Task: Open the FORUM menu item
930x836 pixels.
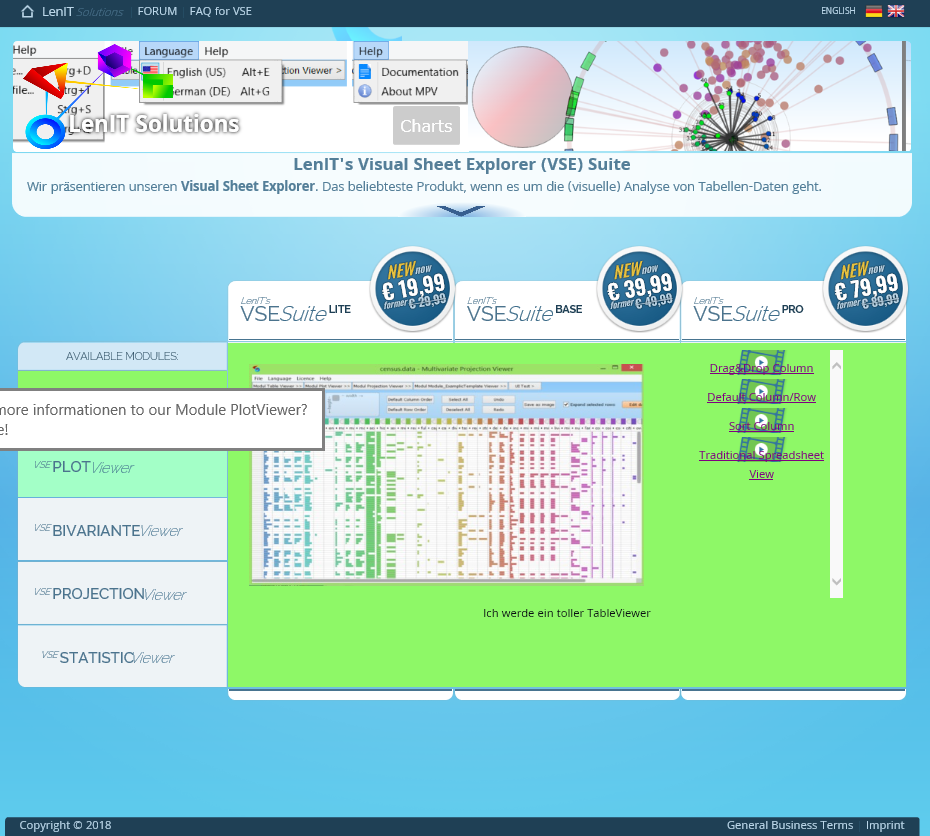Action: 157,11
